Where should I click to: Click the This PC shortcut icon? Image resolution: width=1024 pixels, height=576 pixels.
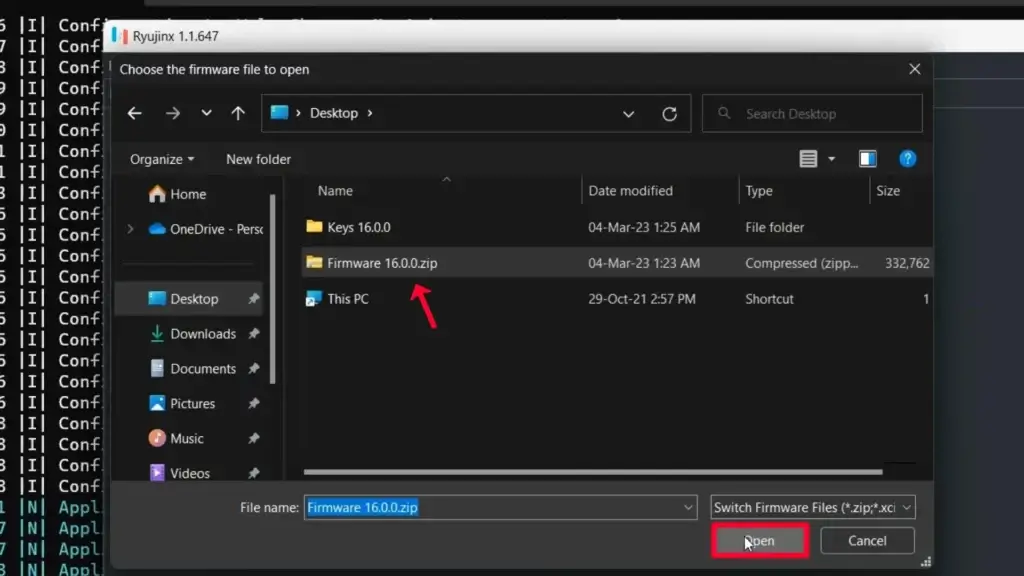(x=314, y=298)
